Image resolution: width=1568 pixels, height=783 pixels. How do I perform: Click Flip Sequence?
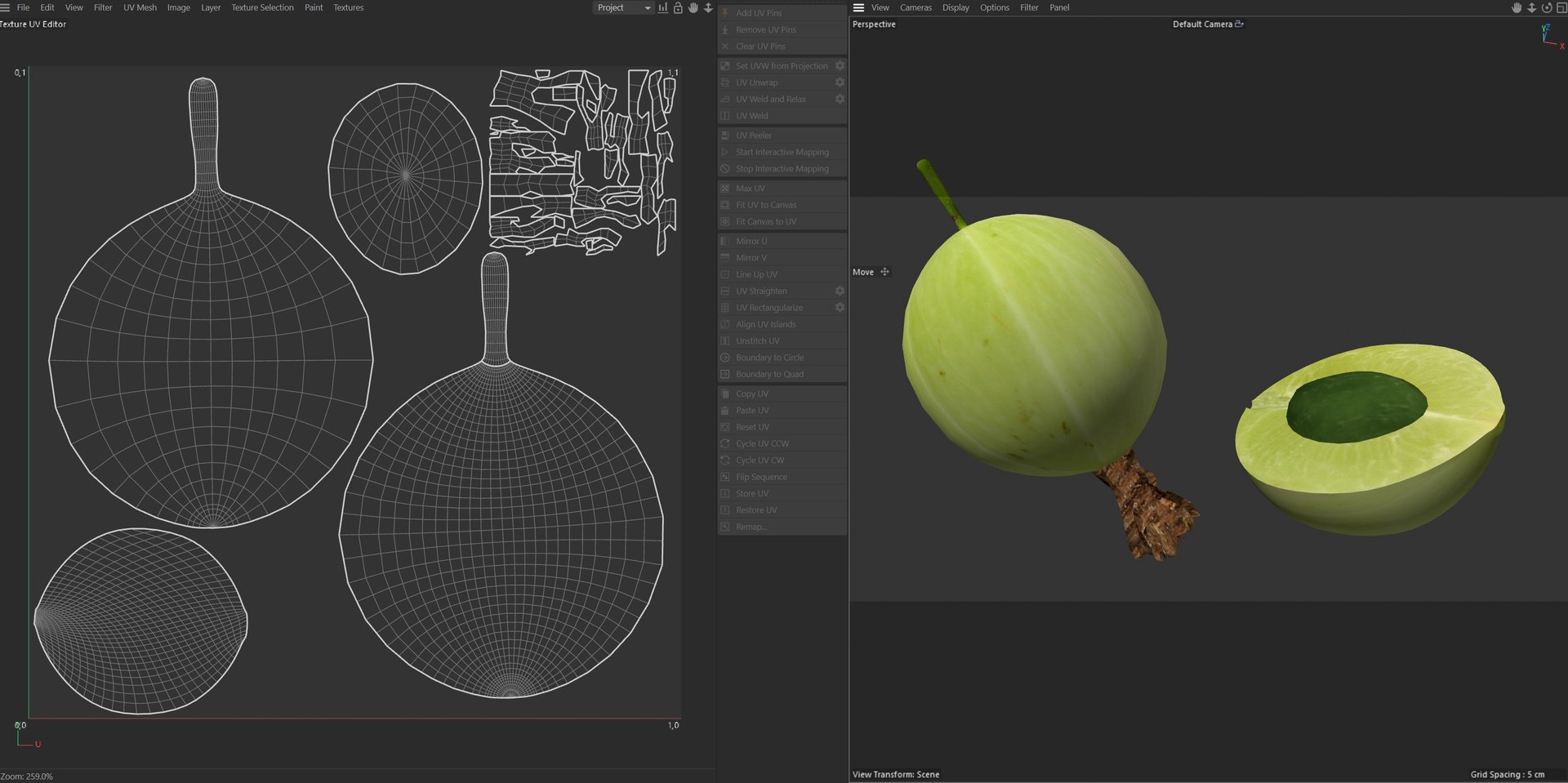point(782,477)
